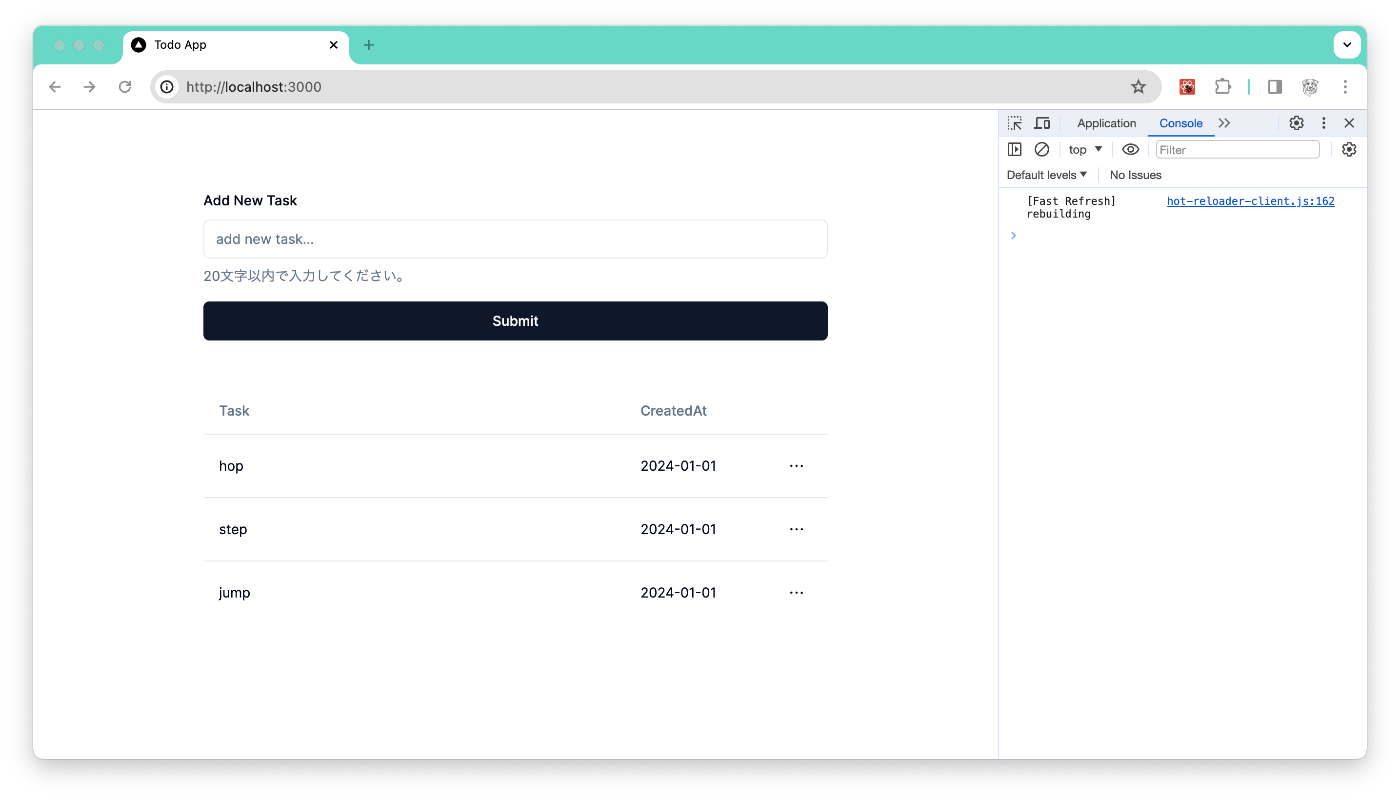
Task: Click the date in step row
Action: (678, 529)
